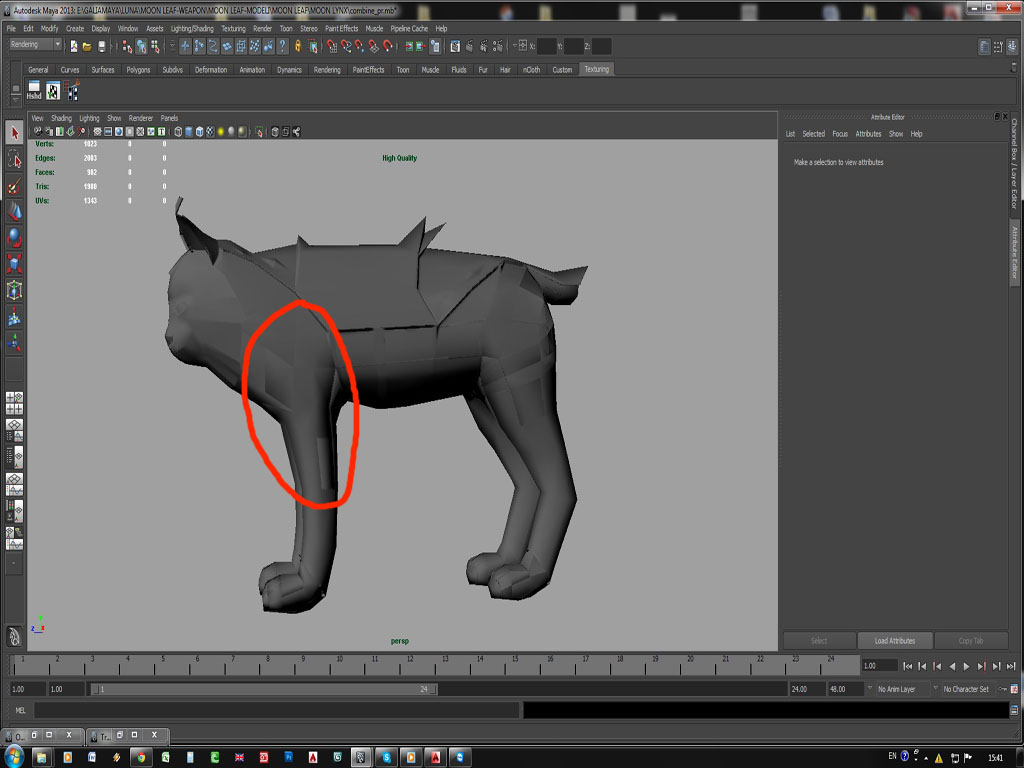Click the select camera icon in viewport
The height and width of the screenshot is (768, 1024).
pyautogui.click(x=38, y=131)
